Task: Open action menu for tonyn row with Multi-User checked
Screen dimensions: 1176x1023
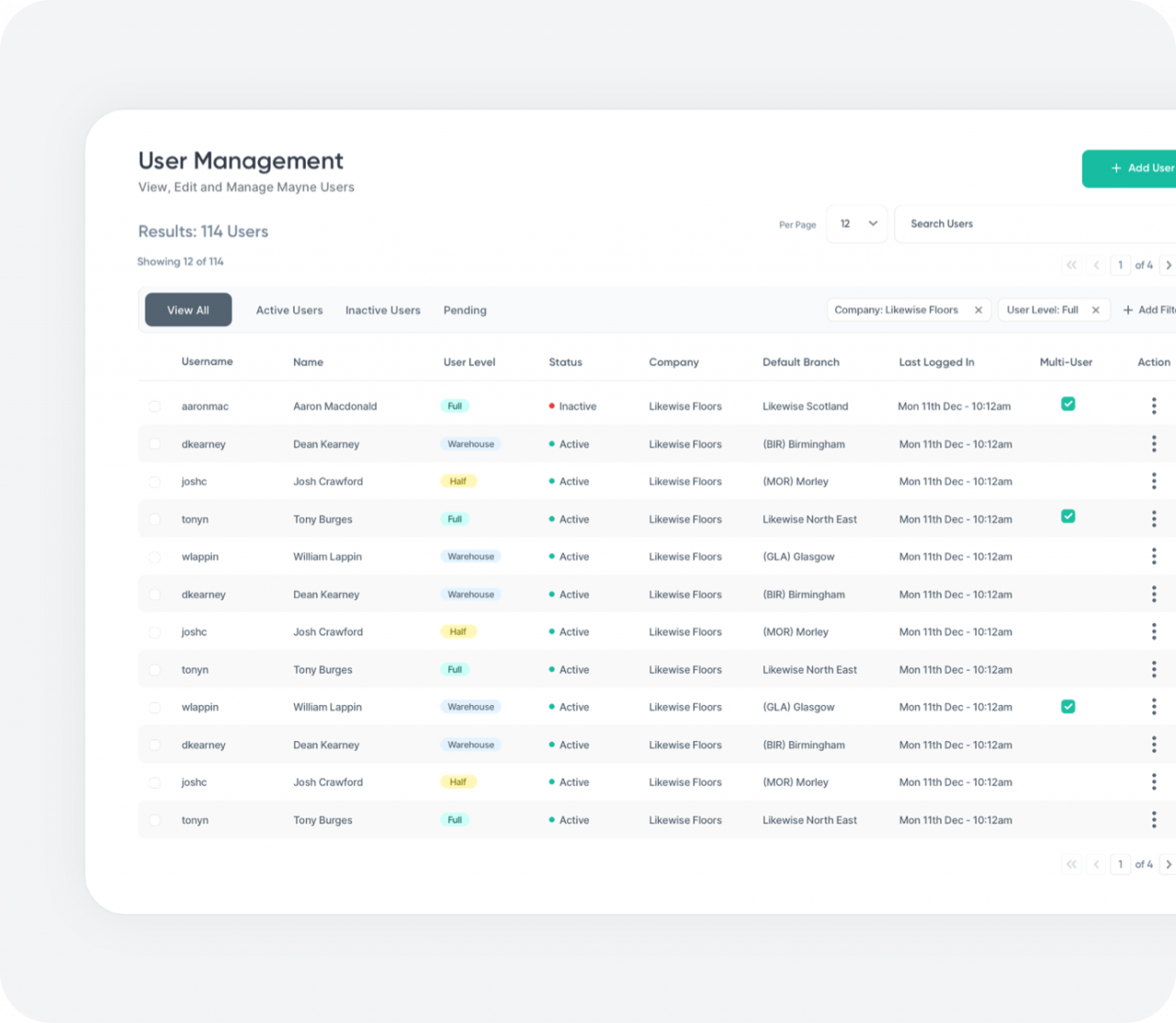Action: [1154, 519]
